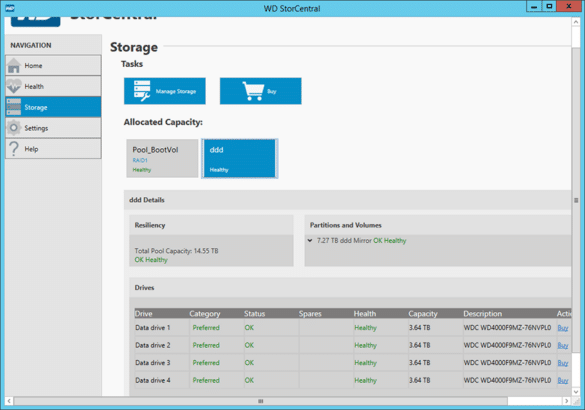Click the Buy link for Data drive 3
Image resolution: width=585 pixels, height=410 pixels.
pos(563,363)
